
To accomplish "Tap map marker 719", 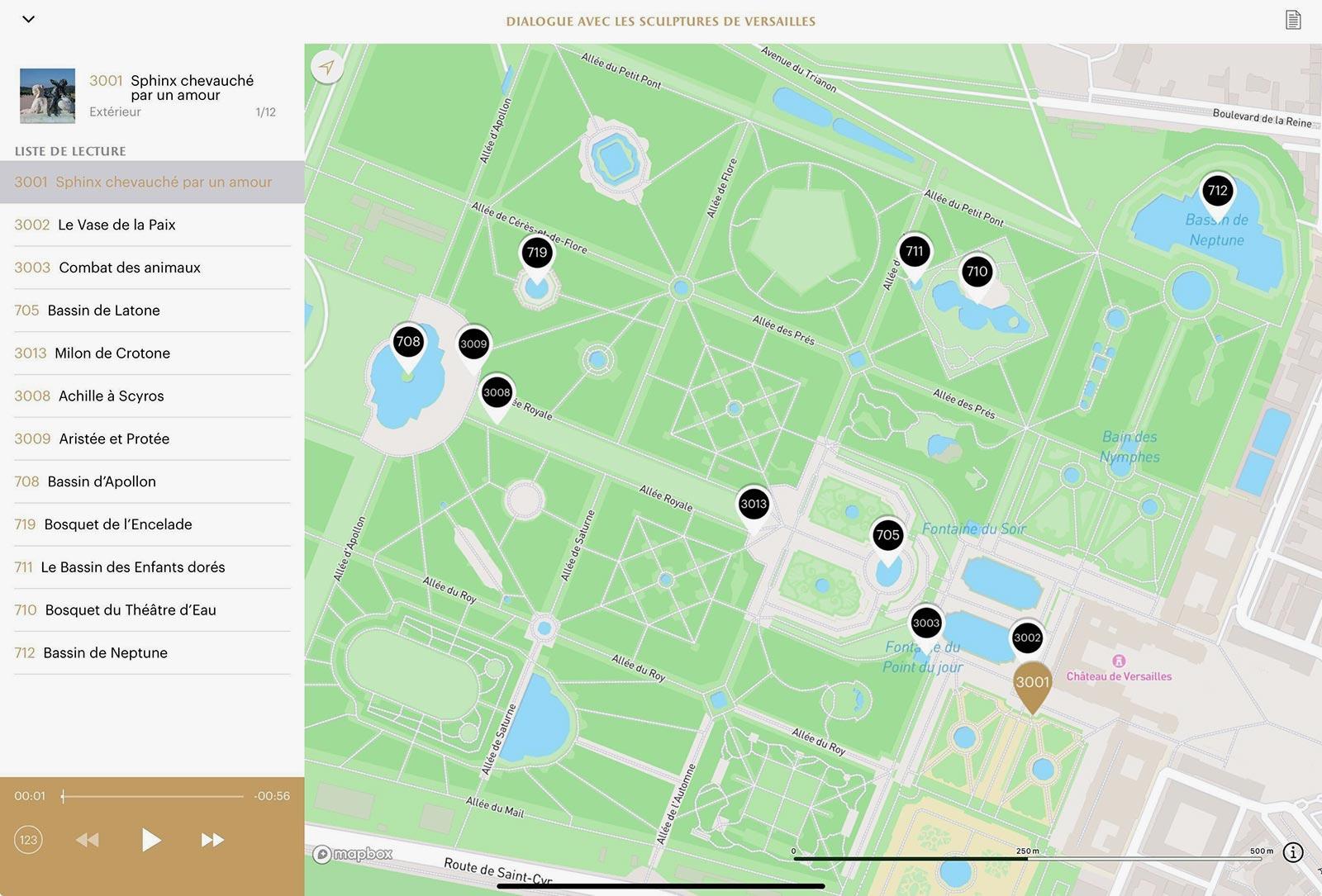I will click(x=537, y=253).
